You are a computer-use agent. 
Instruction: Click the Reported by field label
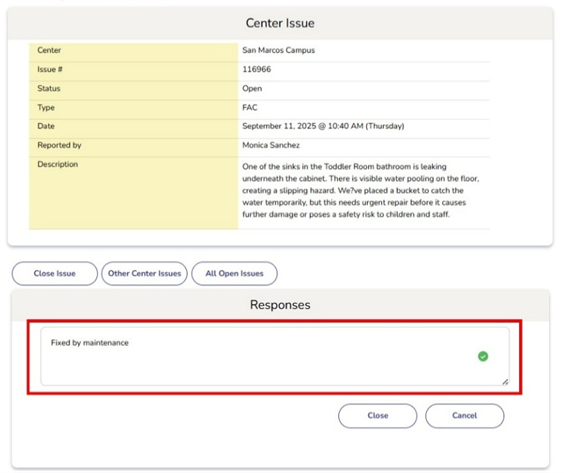click(59, 145)
